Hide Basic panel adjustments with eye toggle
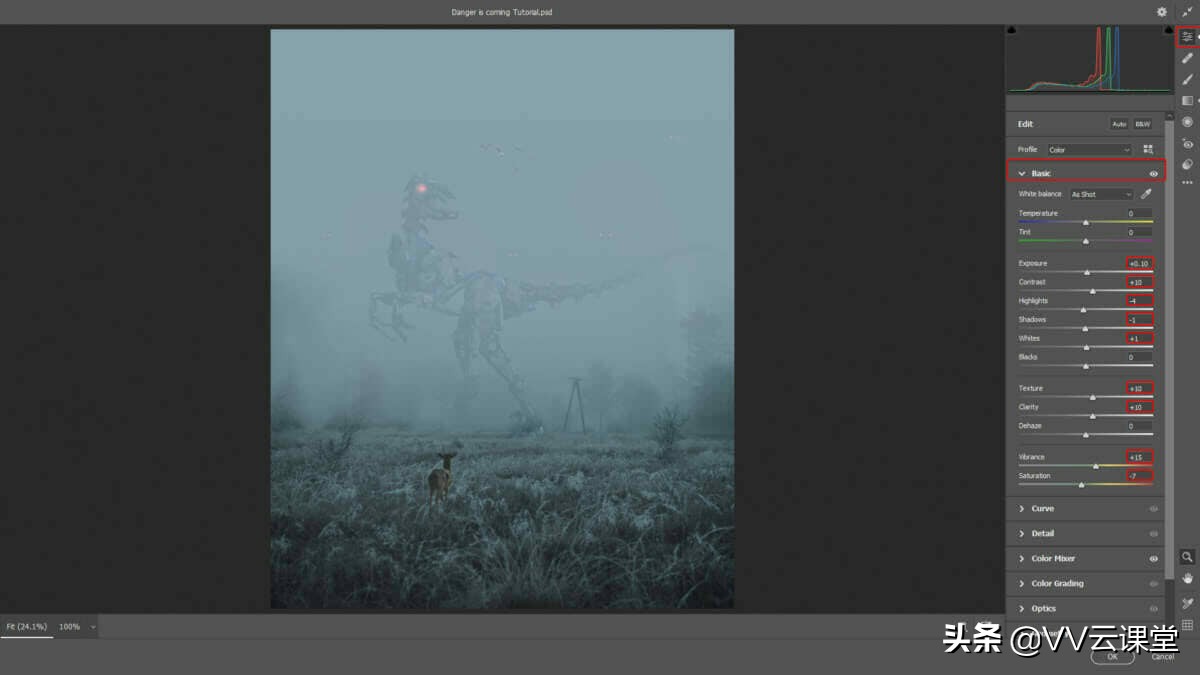Screen dimensions: 1200x675 1155,172
